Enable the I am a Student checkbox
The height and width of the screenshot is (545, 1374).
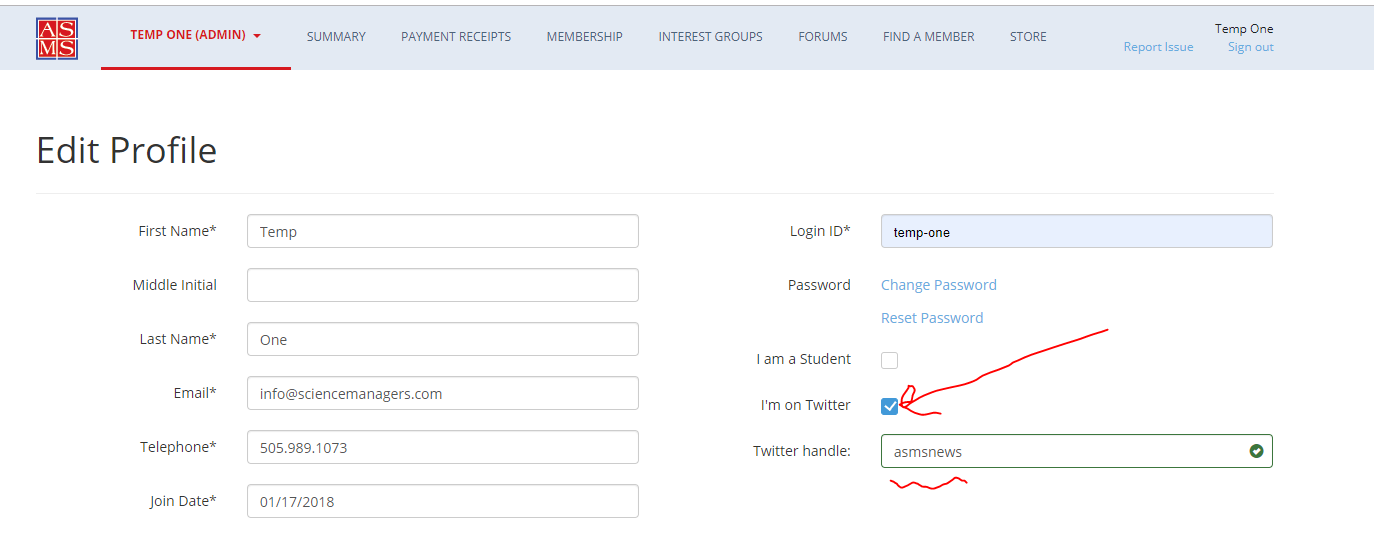pyautogui.click(x=890, y=360)
